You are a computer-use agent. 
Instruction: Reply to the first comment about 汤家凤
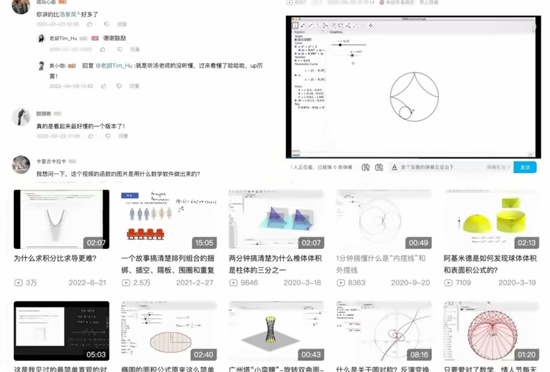click(122, 24)
